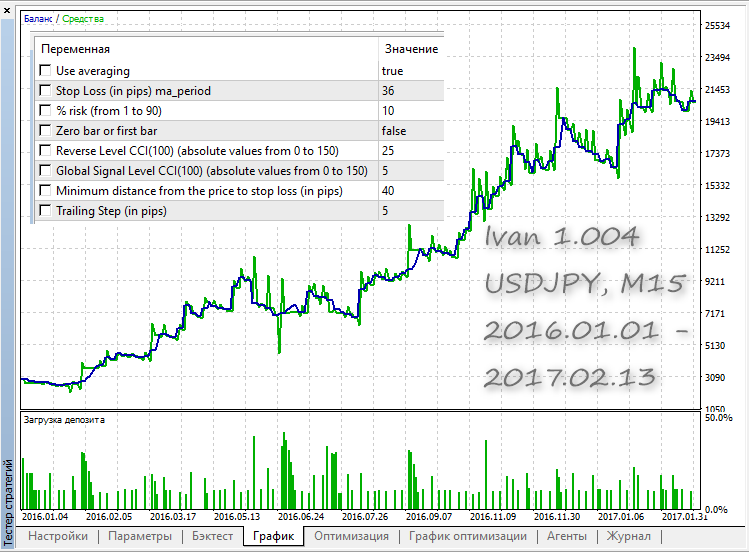Viewport: 749px width, 553px height.
Task: Click the 2017.01.06 date axis label
Action: click(x=621, y=517)
